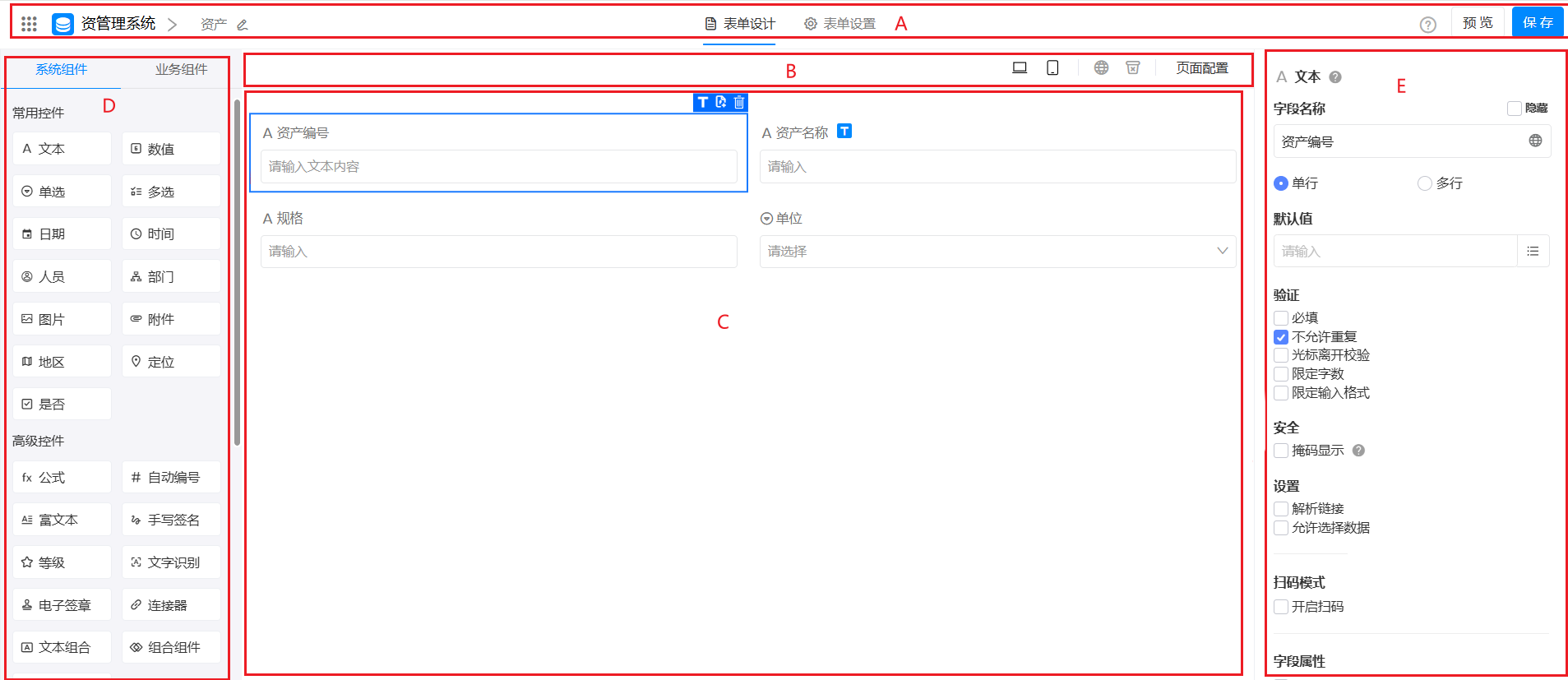Click breadcrumb chevron after 资管理系统
1568x680 pixels.
[172, 25]
